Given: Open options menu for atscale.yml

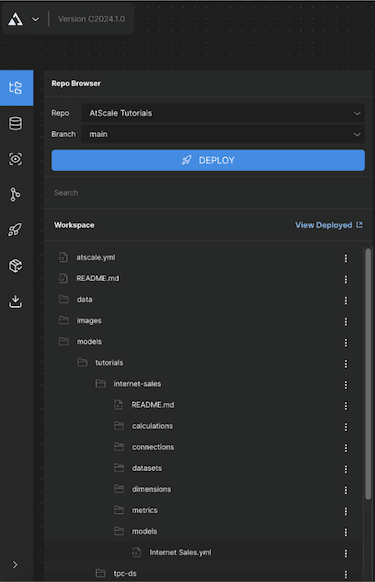Looking at the screenshot, I should pos(346,258).
